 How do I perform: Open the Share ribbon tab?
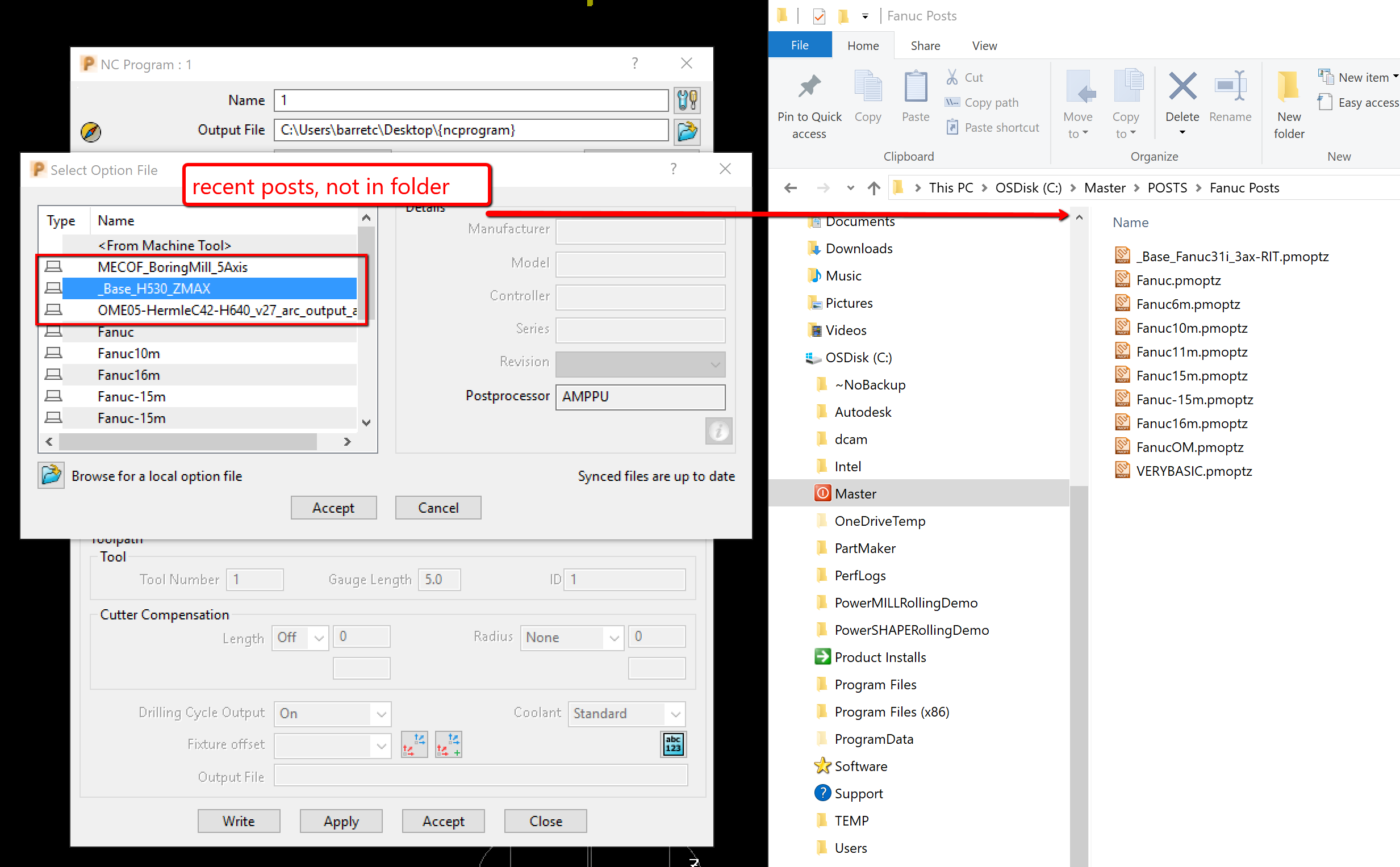925,45
